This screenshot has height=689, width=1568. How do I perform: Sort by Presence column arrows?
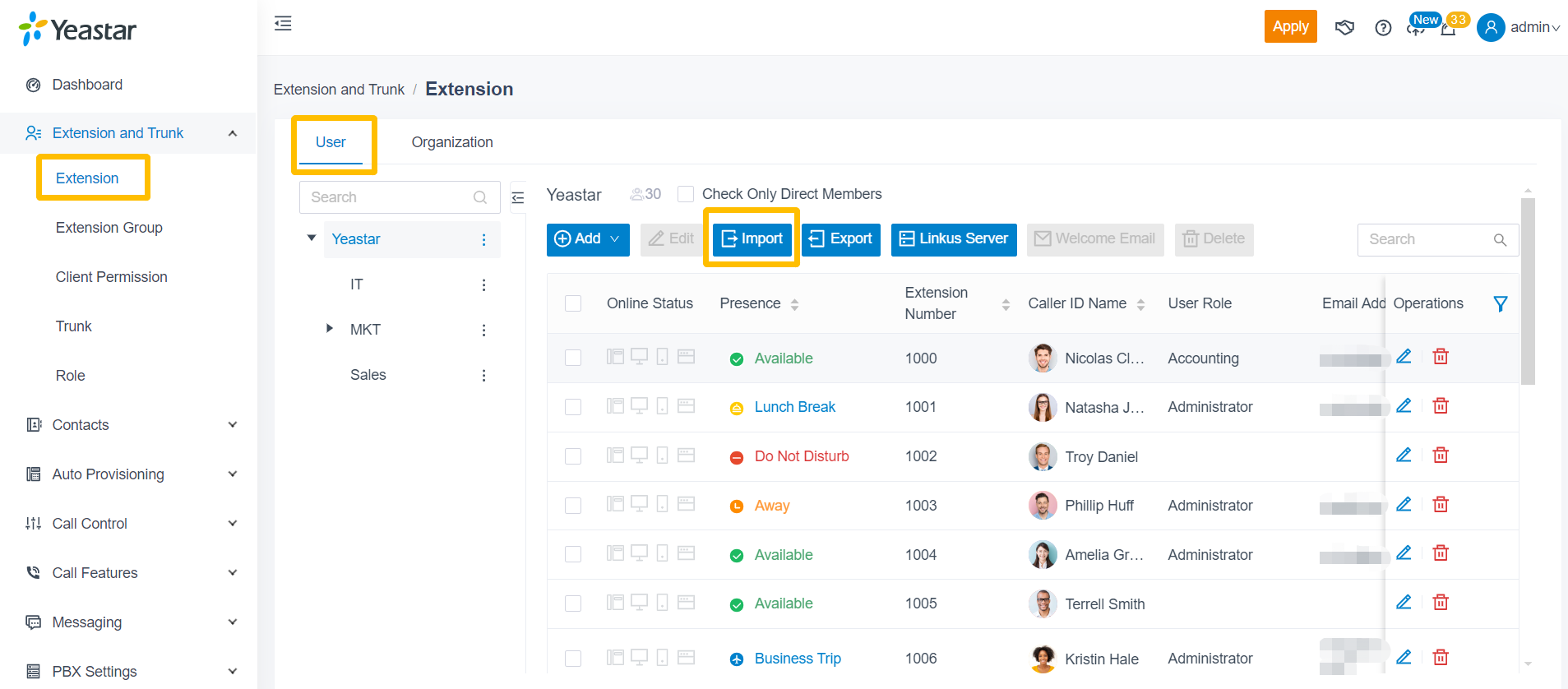[794, 304]
